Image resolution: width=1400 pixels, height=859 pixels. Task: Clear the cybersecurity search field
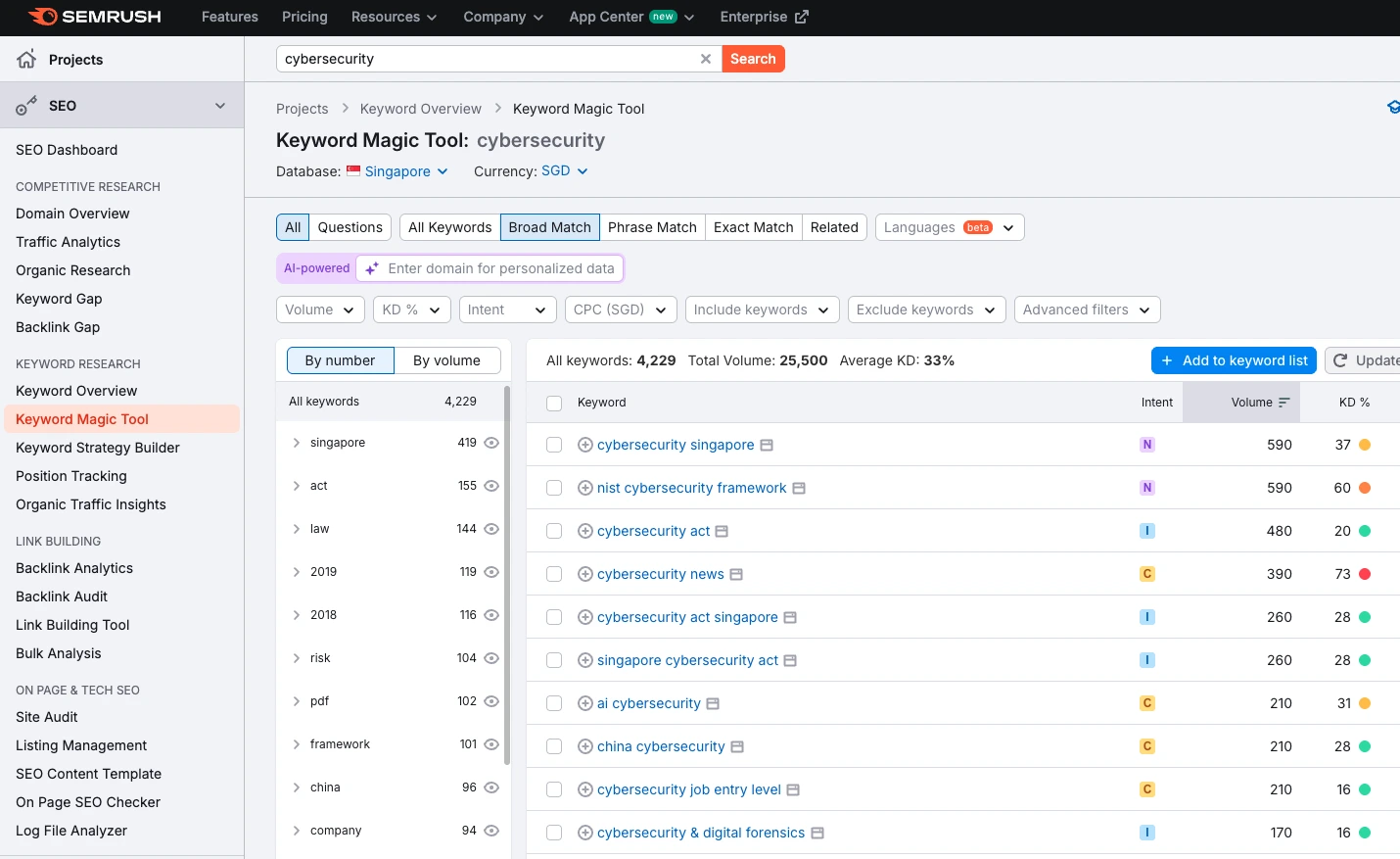click(705, 59)
